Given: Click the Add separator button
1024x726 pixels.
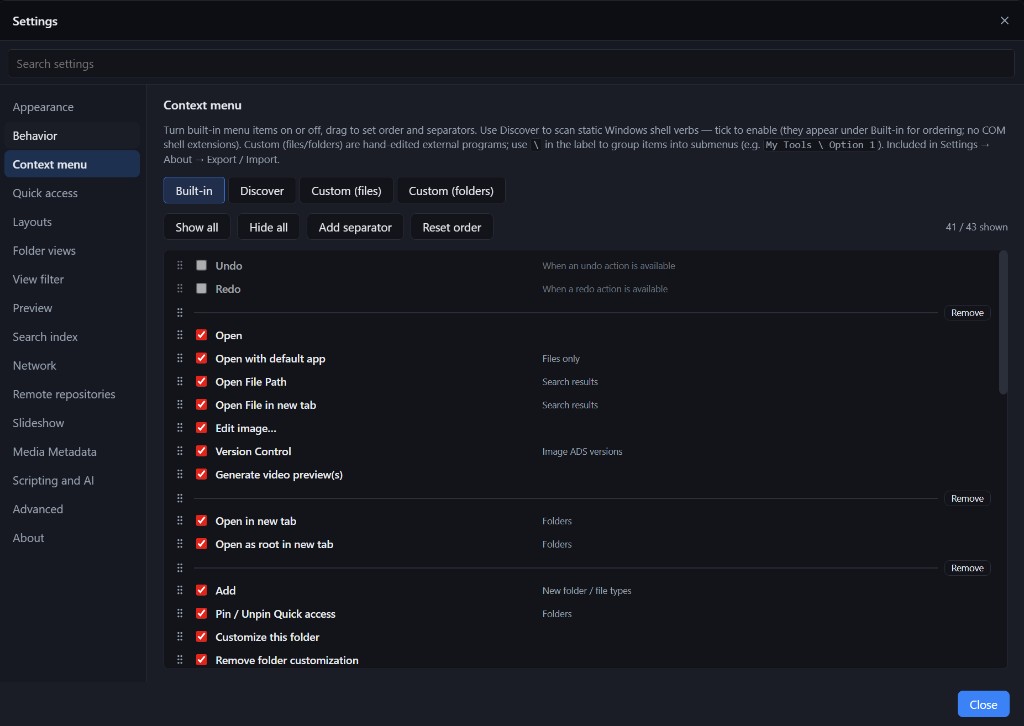Looking at the screenshot, I should pyautogui.click(x=355, y=227).
